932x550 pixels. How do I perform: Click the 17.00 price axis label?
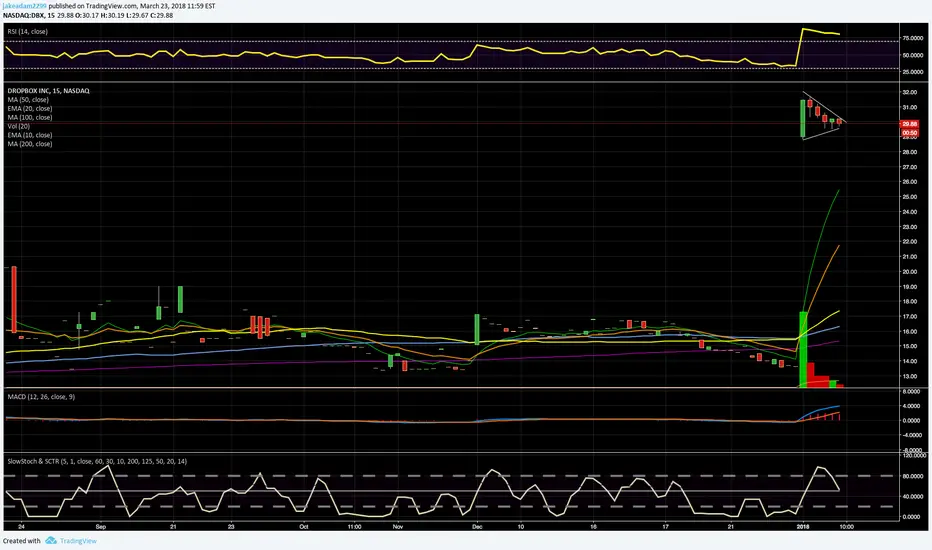909,316
